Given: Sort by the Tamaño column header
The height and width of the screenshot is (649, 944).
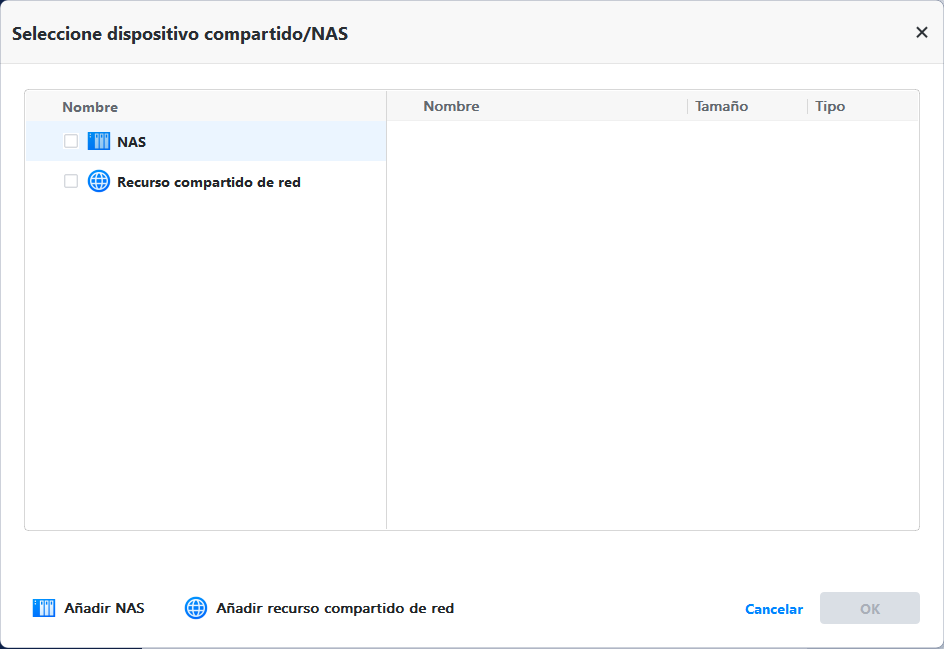Looking at the screenshot, I should [x=721, y=106].
